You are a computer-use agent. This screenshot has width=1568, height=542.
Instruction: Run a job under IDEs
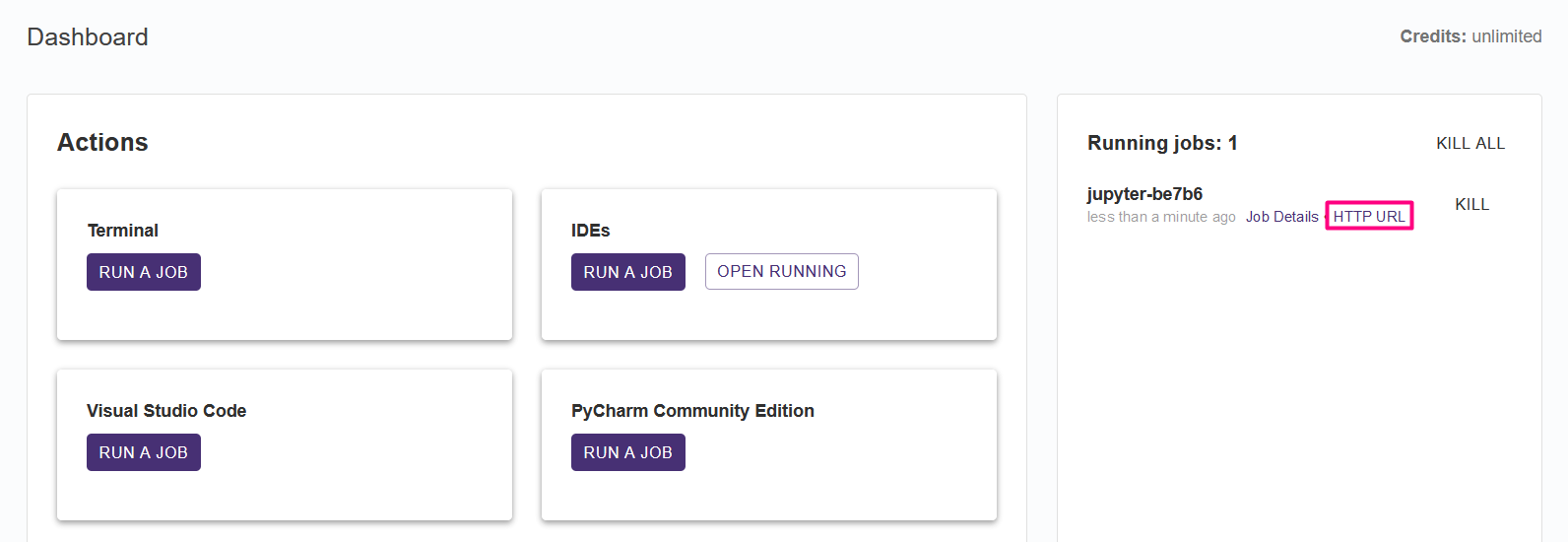[x=628, y=272]
